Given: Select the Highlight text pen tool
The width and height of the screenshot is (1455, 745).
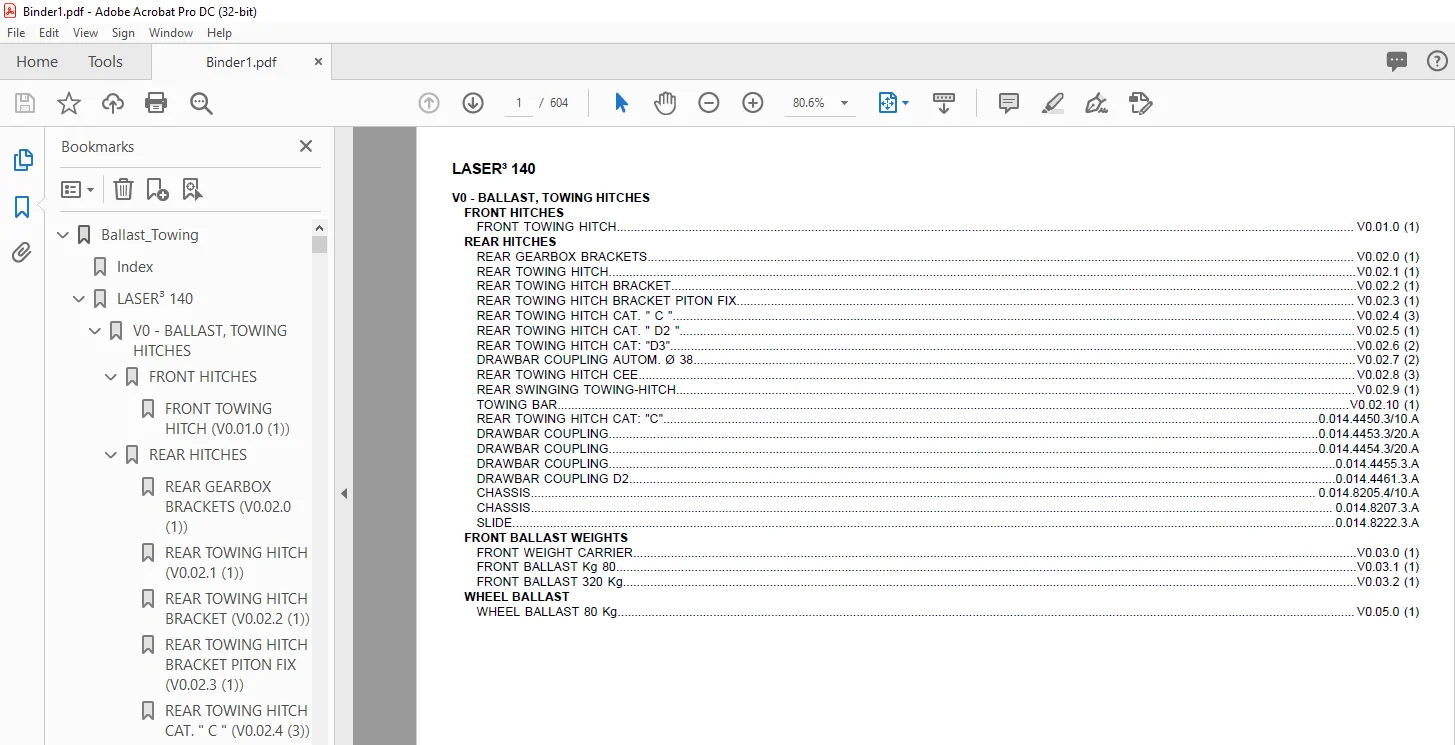Looking at the screenshot, I should (1052, 103).
